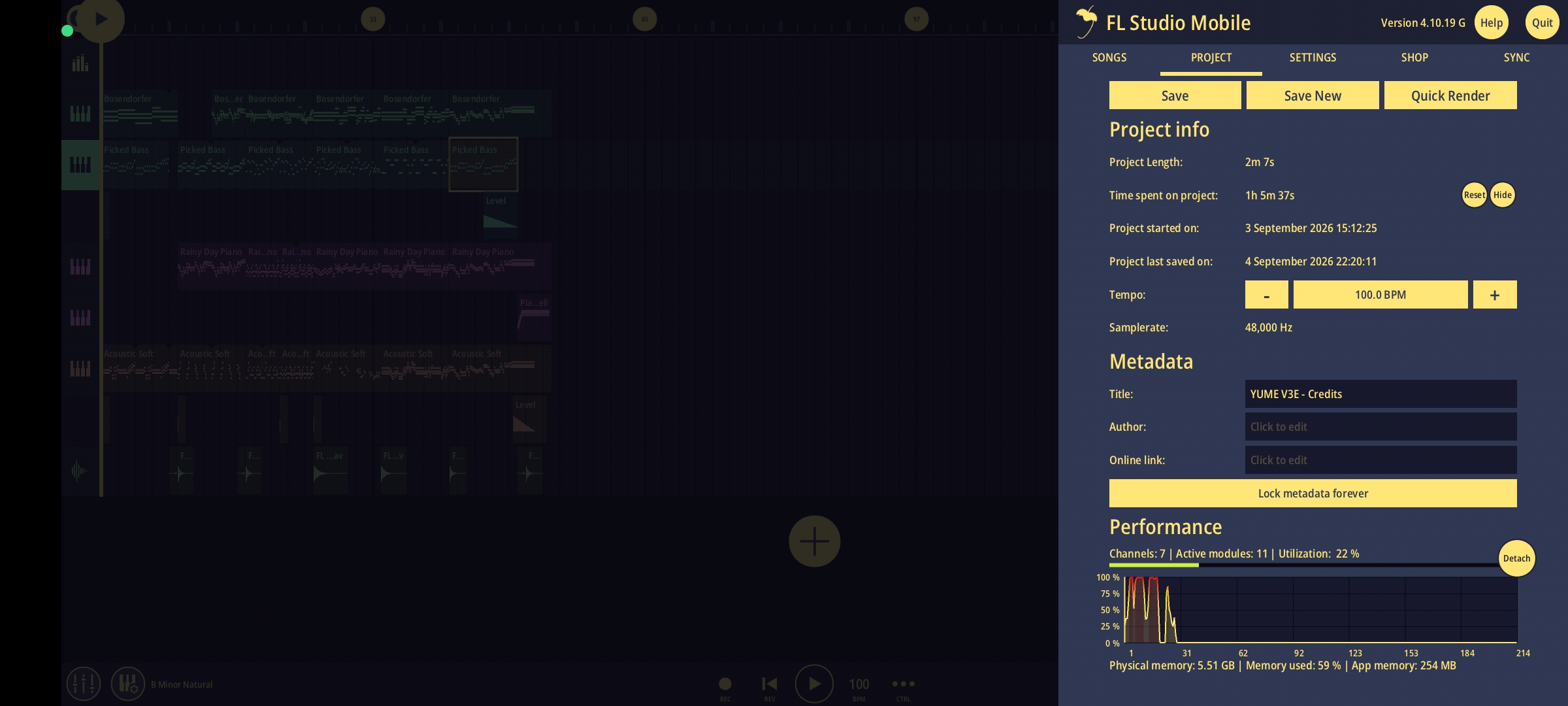This screenshot has width=1568, height=706.
Task: Click the utilization progress bar
Action: pyautogui.click(x=1303, y=565)
